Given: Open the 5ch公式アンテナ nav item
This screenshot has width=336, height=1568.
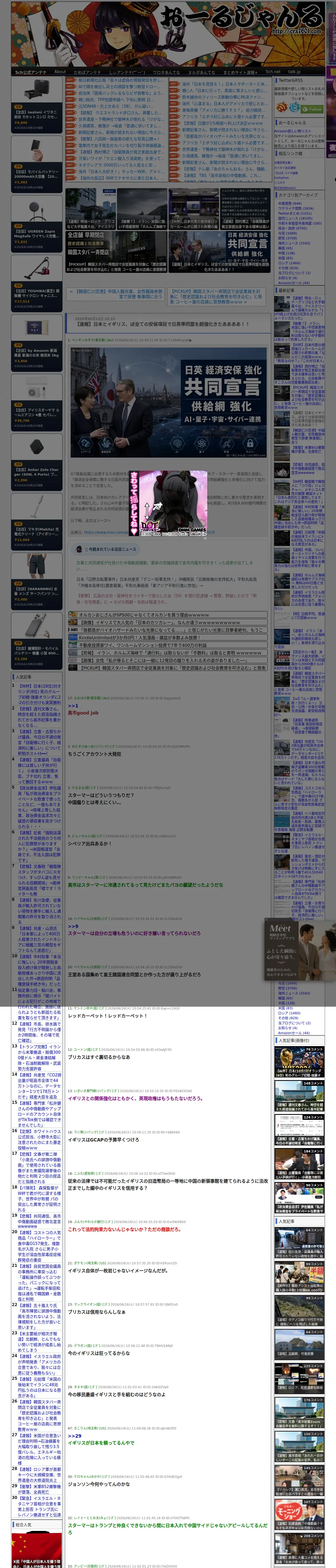Looking at the screenshot, I should pyautogui.click(x=31, y=72).
